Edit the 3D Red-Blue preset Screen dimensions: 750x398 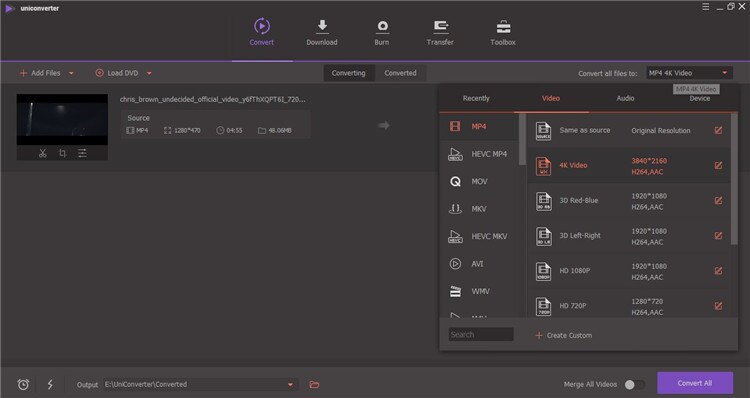pyautogui.click(x=718, y=200)
